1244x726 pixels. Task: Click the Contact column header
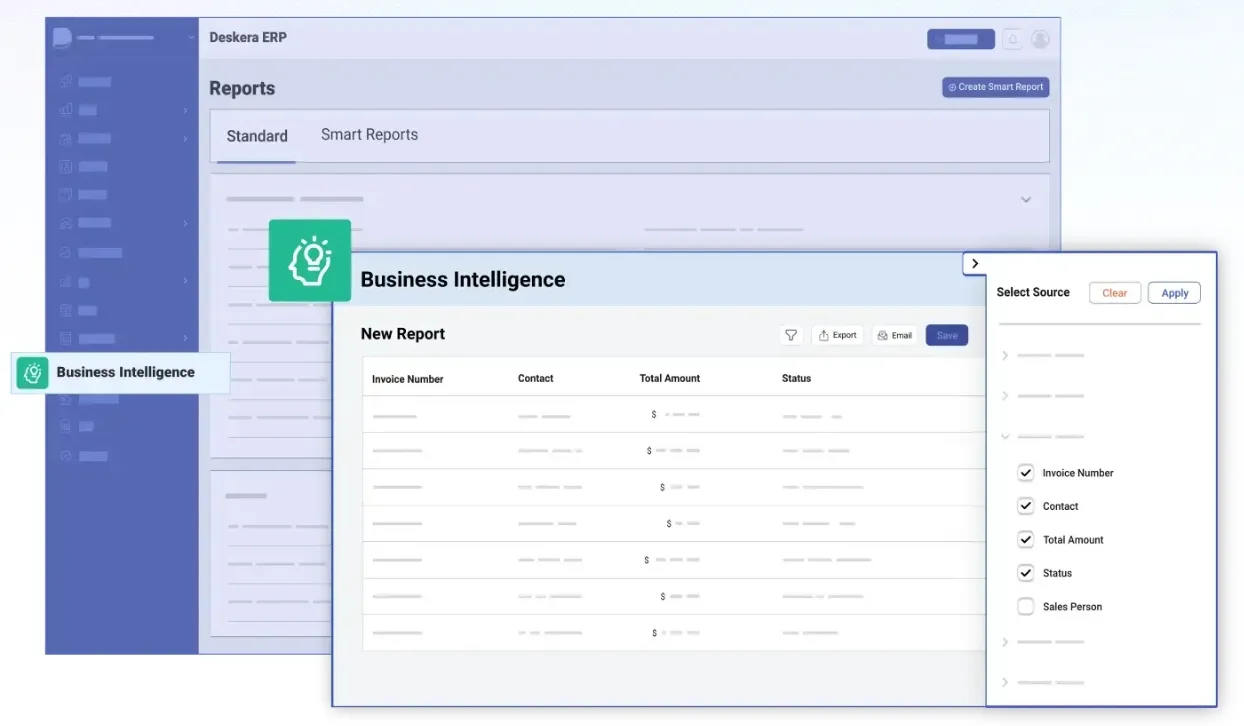[535, 378]
